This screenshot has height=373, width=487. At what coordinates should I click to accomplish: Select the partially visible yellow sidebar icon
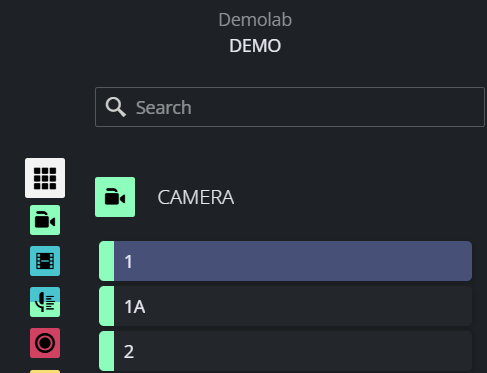coord(45,371)
